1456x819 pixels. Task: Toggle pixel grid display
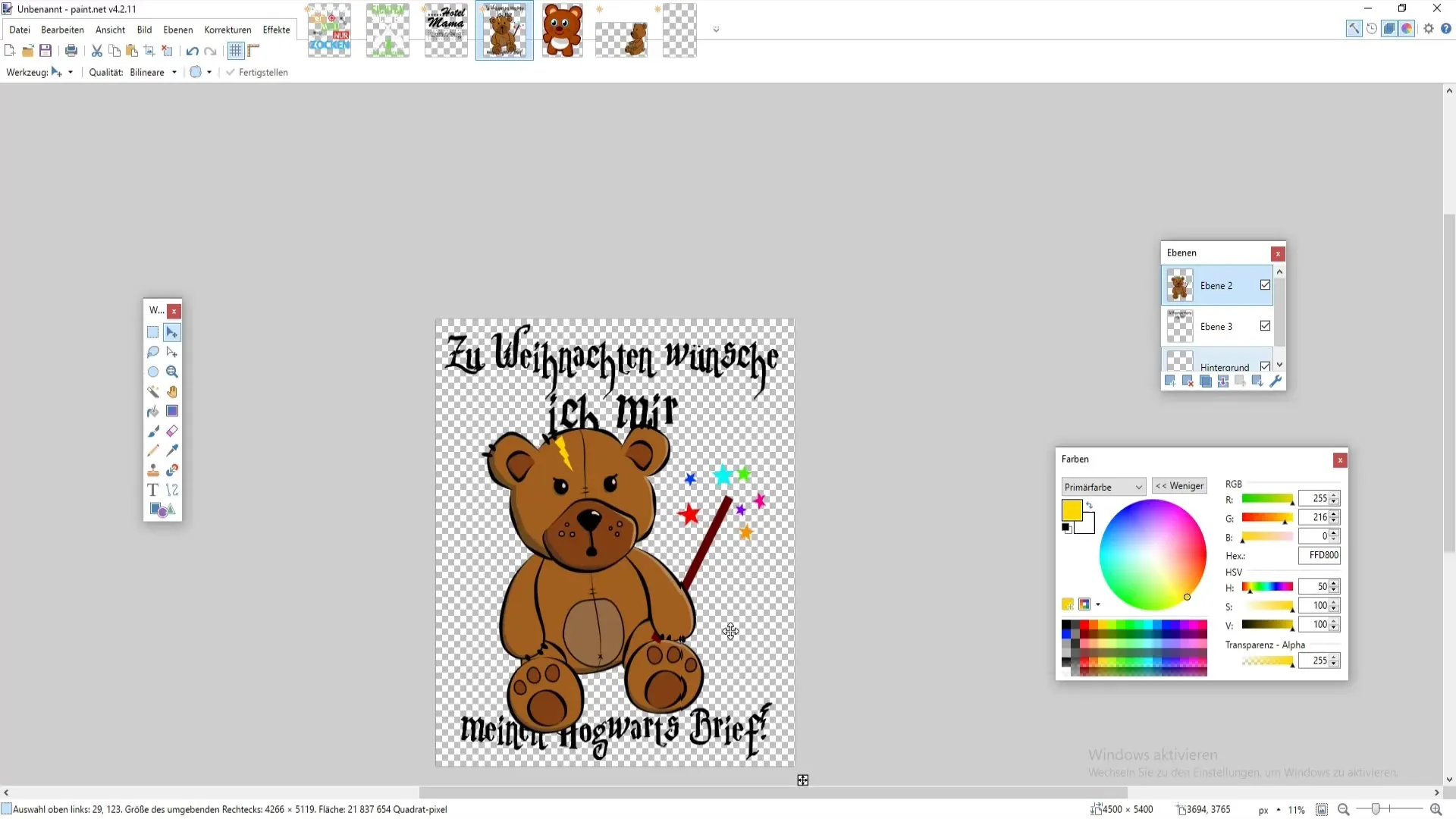[x=236, y=51]
